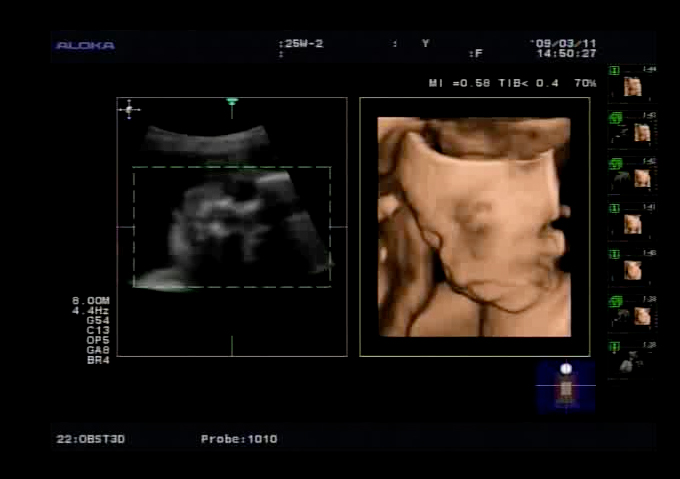
Task: Click the OP5 parameter
Action: 98,340
